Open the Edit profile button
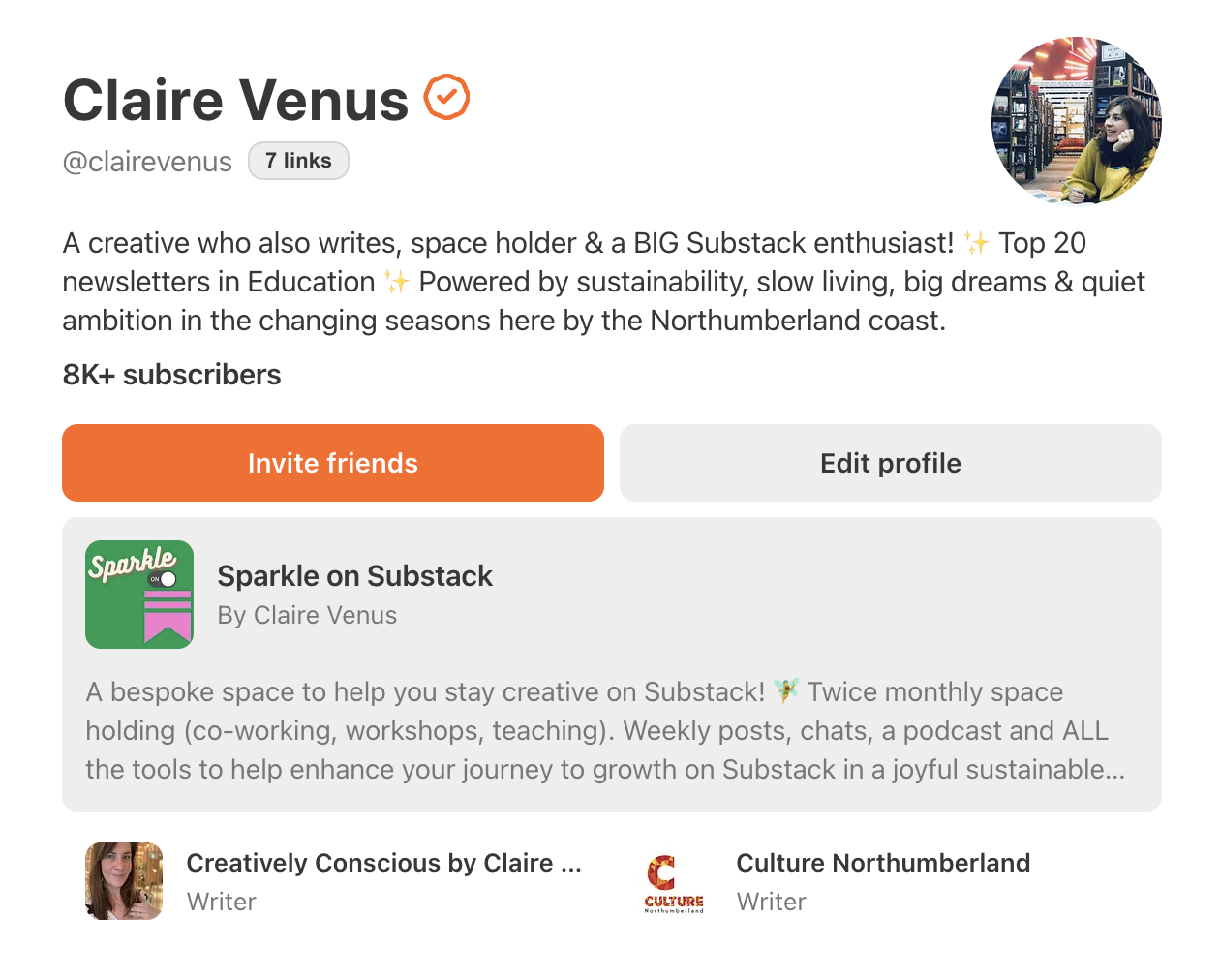Image resolution: width=1220 pixels, height=980 pixels. [890, 463]
